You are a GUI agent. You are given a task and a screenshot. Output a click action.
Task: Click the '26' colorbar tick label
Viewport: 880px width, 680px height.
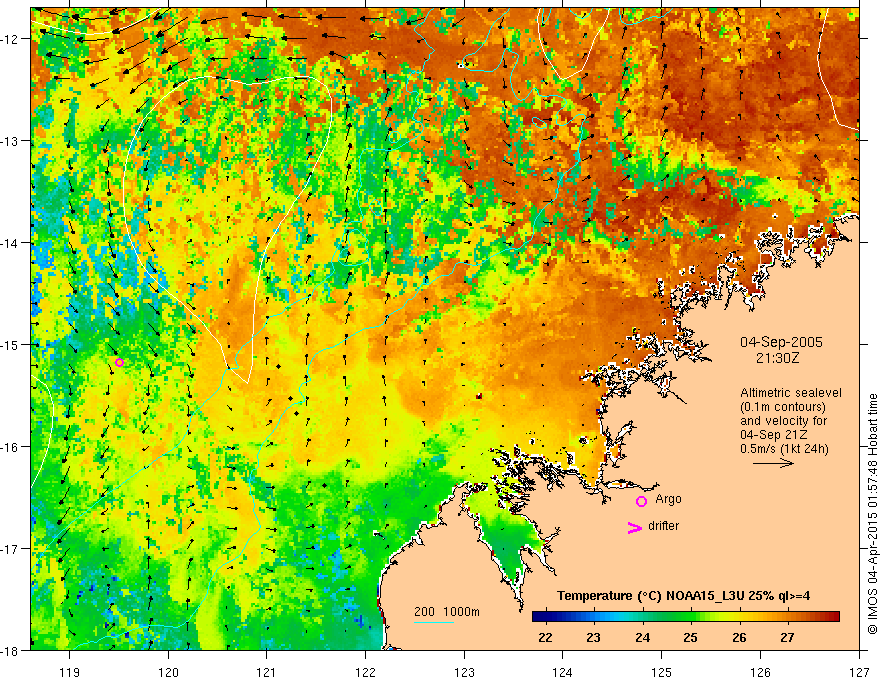(740, 637)
